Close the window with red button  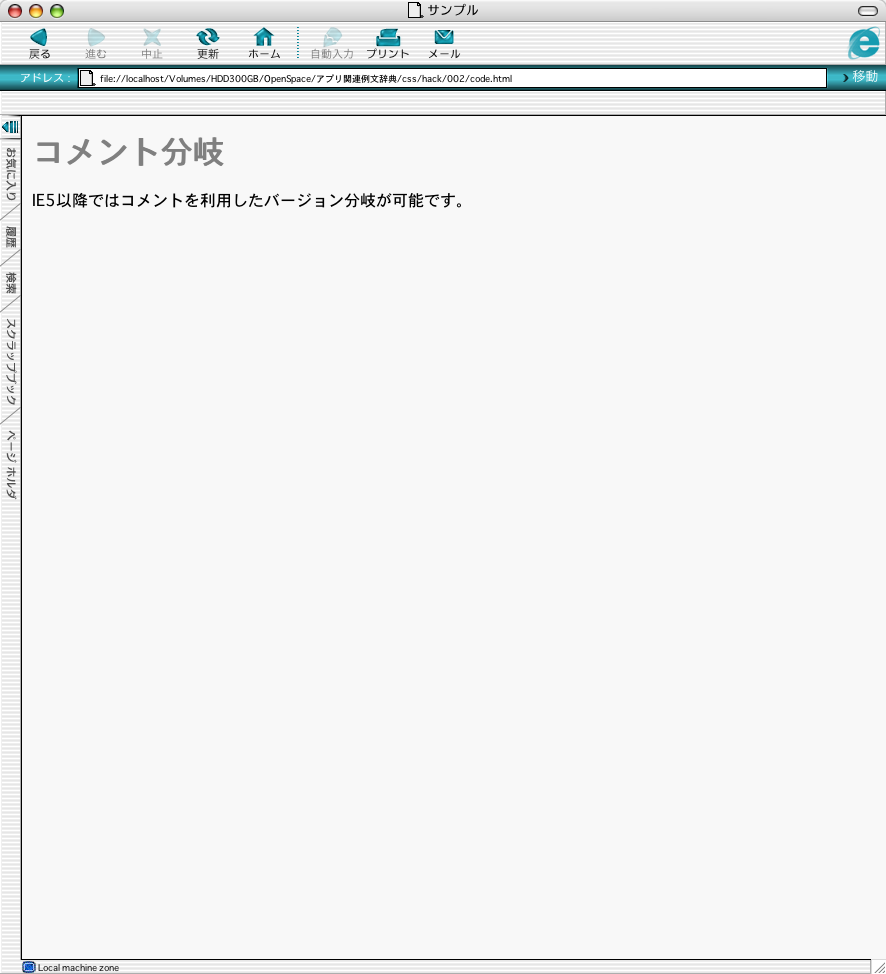15,11
